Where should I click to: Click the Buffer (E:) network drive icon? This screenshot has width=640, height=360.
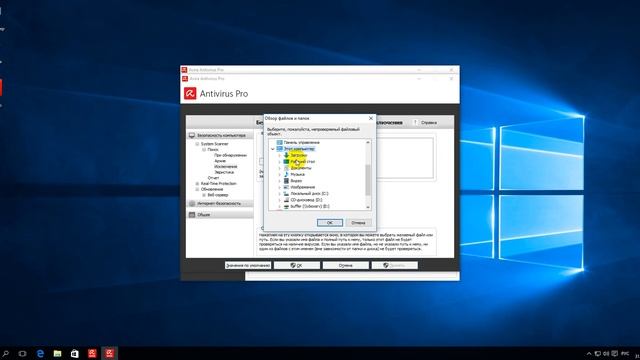[x=286, y=207]
